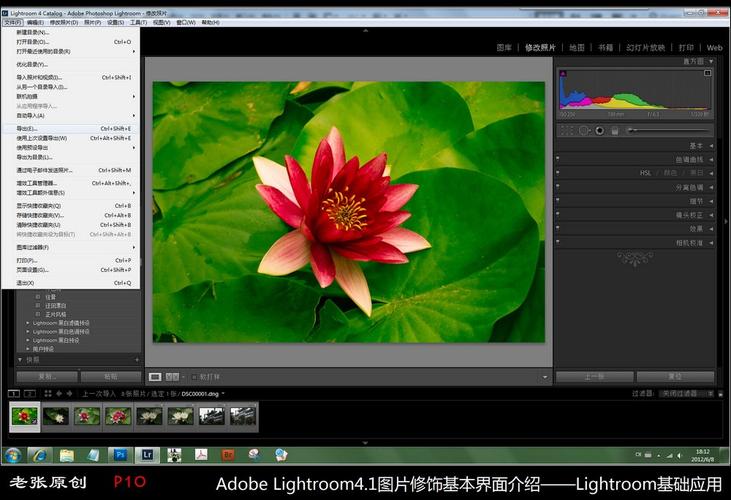731x500 pixels.
Task: Click the 上一张 previous button
Action: click(595, 377)
